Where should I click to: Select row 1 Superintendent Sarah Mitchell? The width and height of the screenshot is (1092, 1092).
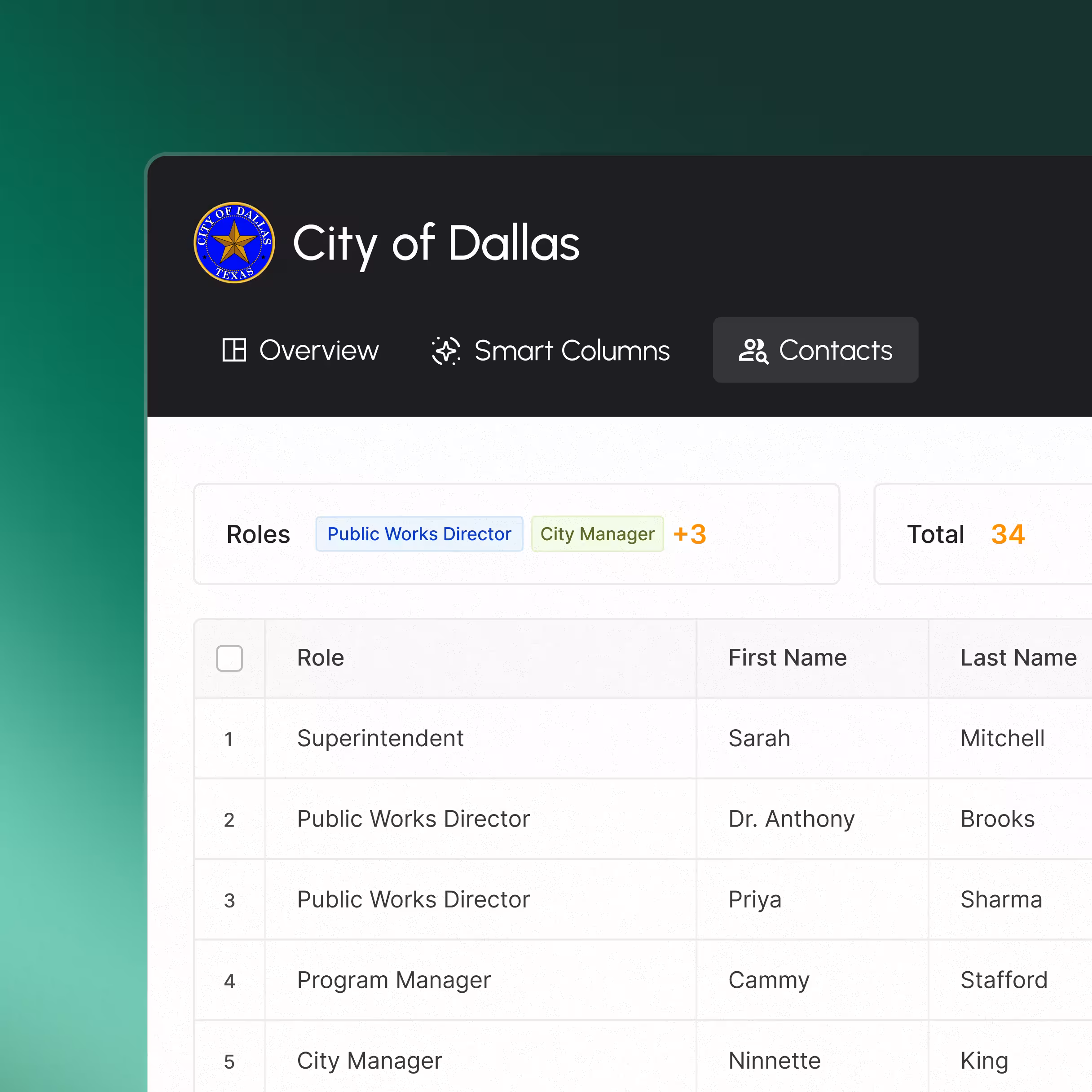pos(380,738)
